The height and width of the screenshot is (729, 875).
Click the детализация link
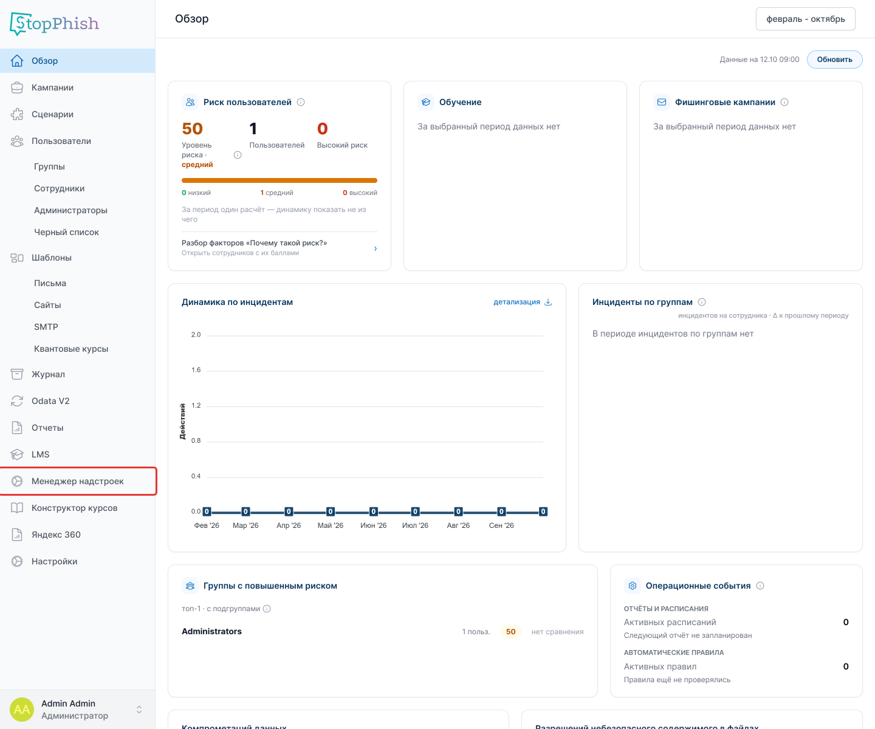point(517,302)
